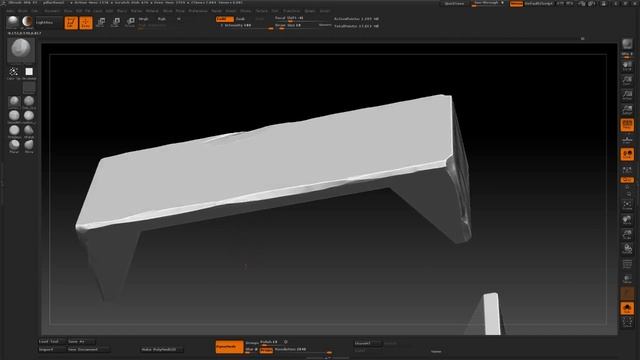
Task: Toggle the Floor grid button
Action: 627,140
